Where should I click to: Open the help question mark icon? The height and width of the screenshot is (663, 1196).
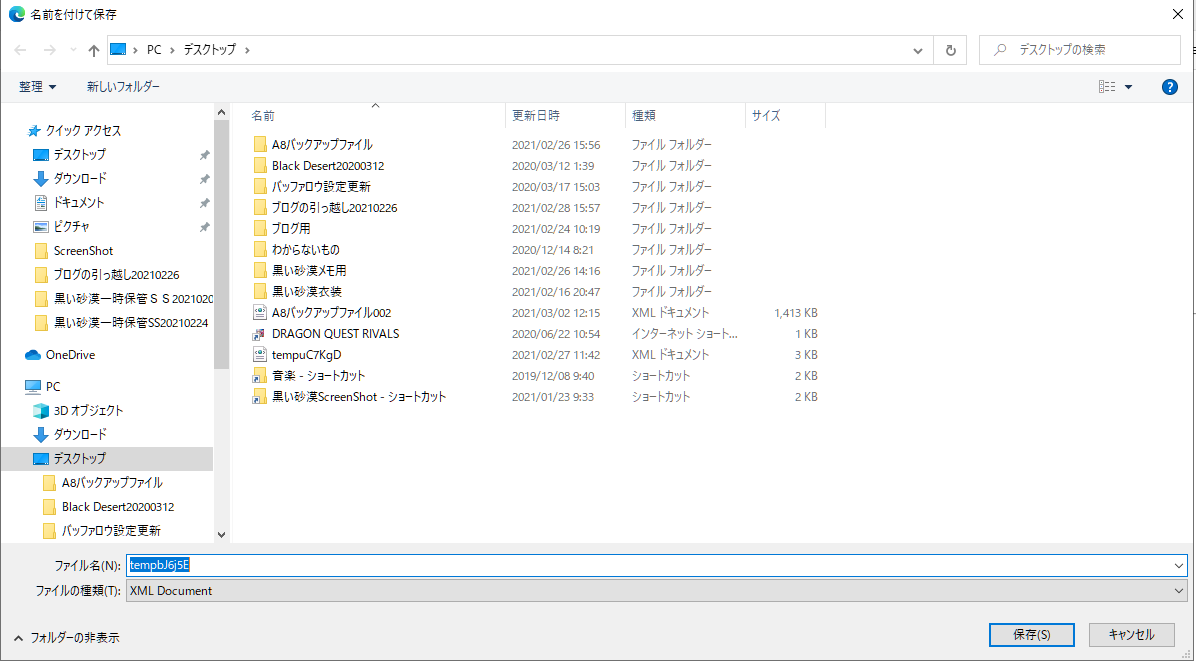[1169, 87]
